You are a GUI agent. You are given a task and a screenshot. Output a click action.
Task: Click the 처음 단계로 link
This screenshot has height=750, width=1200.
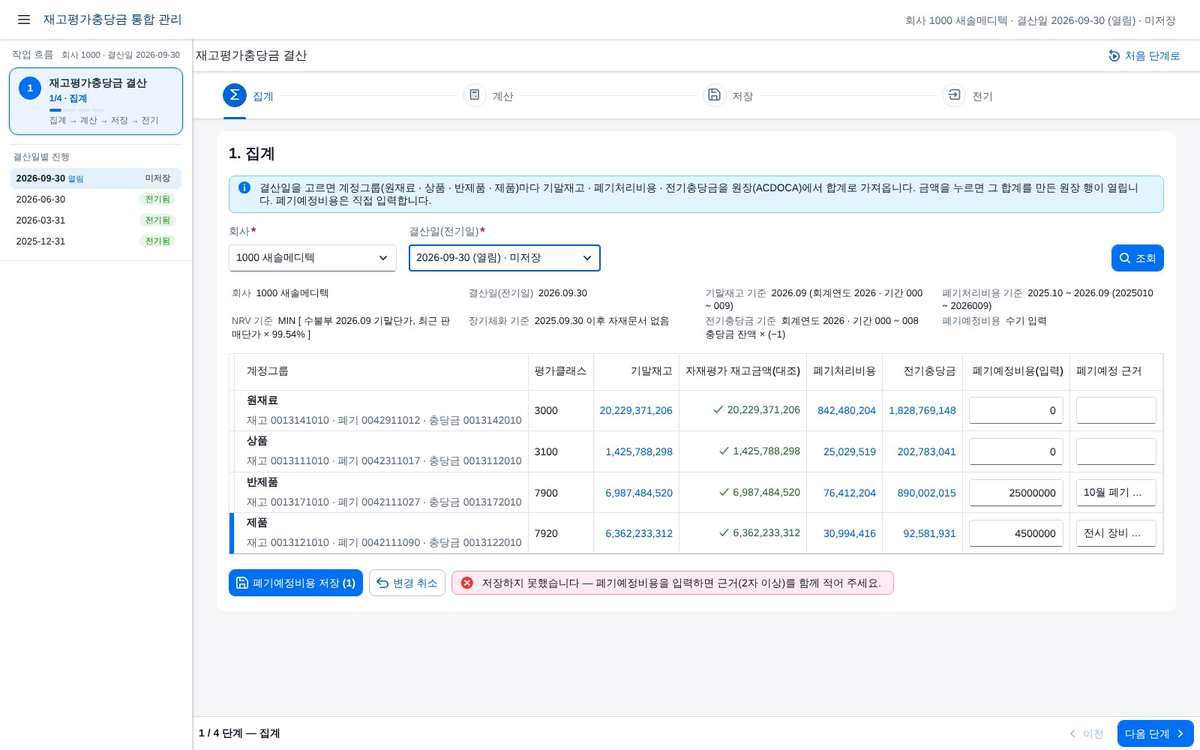(1144, 56)
